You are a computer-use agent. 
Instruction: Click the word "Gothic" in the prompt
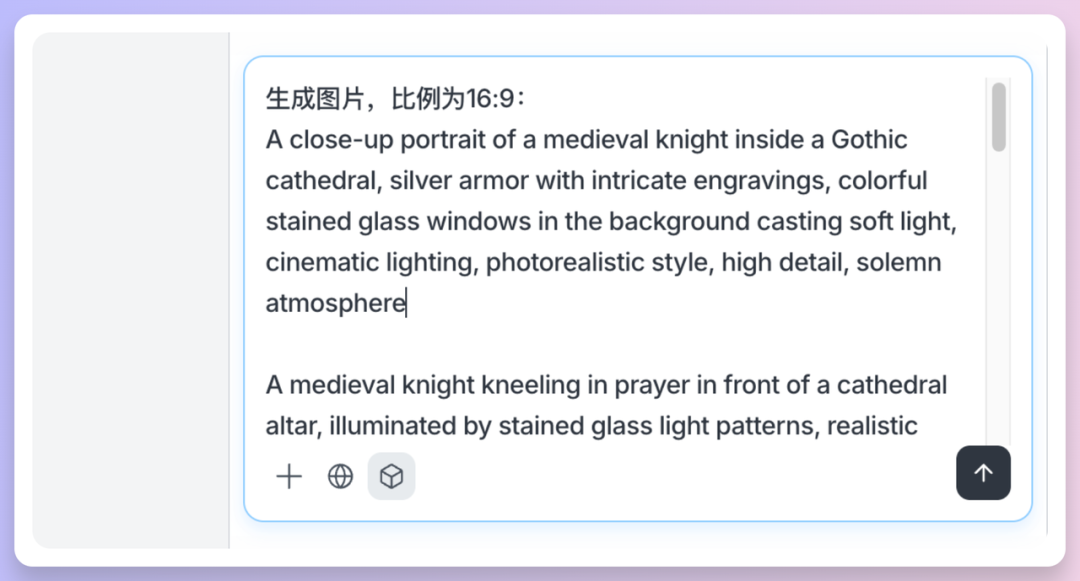pyautogui.click(x=869, y=140)
